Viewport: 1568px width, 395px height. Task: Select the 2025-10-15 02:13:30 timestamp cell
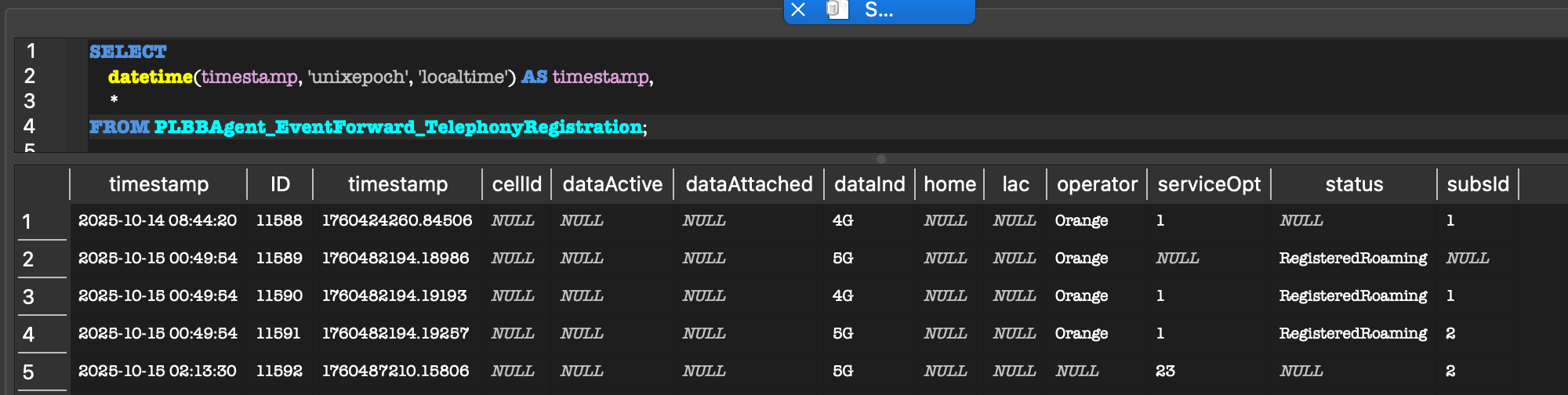[x=158, y=371]
